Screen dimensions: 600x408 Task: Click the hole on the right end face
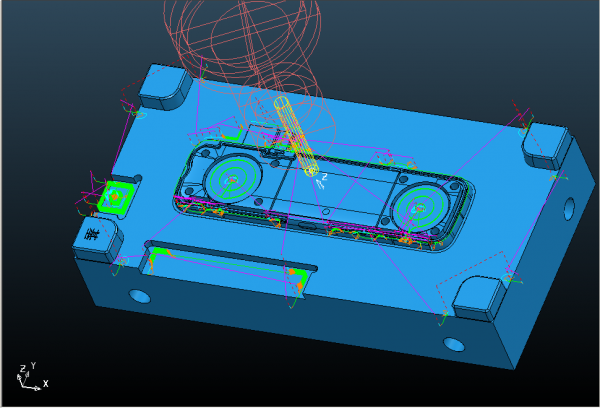coord(569,209)
